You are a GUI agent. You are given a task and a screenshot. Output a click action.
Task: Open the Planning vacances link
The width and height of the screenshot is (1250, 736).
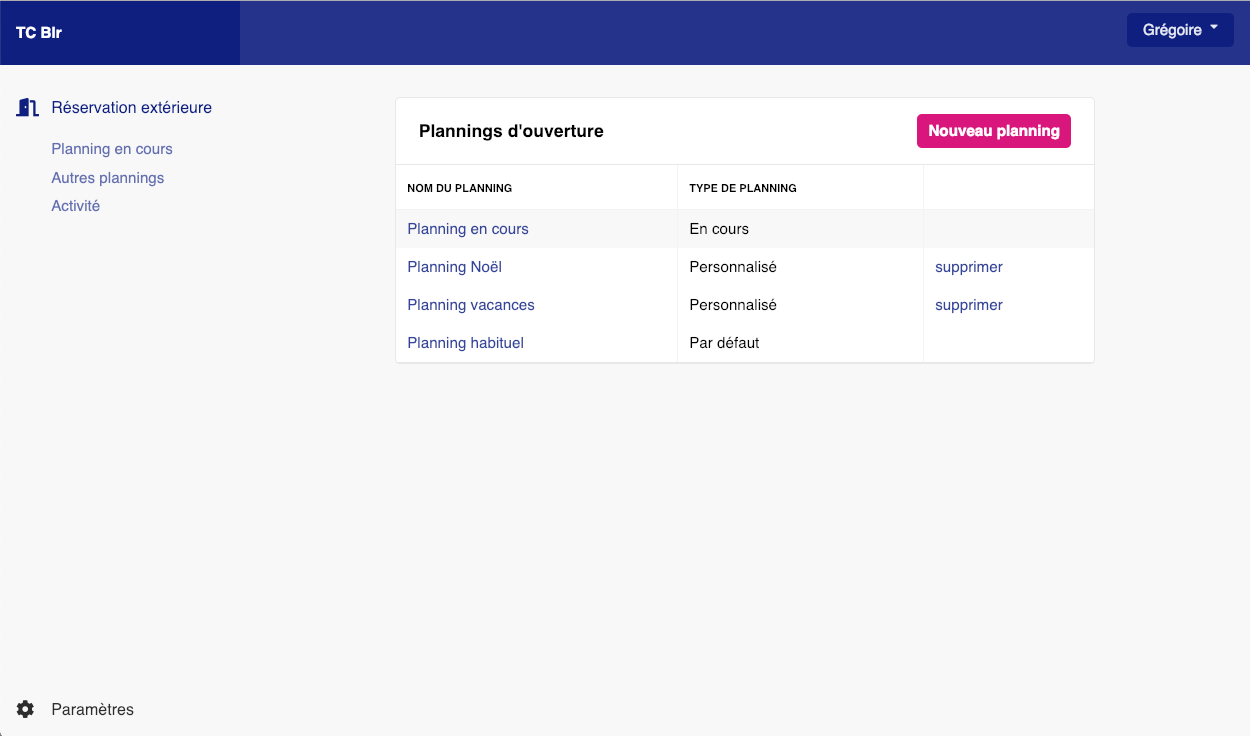pyautogui.click(x=471, y=305)
